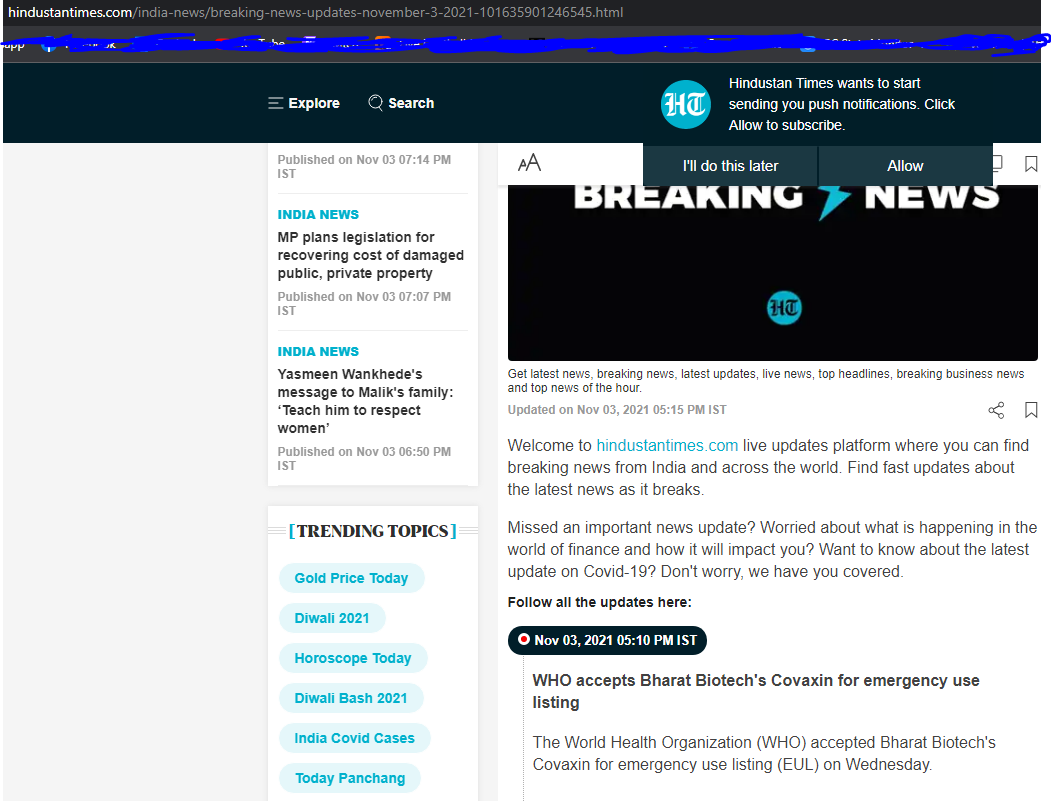This screenshot has width=1051, height=801.
Task: Click Published on Nov 03 06:50 PM text
Action: (364, 458)
